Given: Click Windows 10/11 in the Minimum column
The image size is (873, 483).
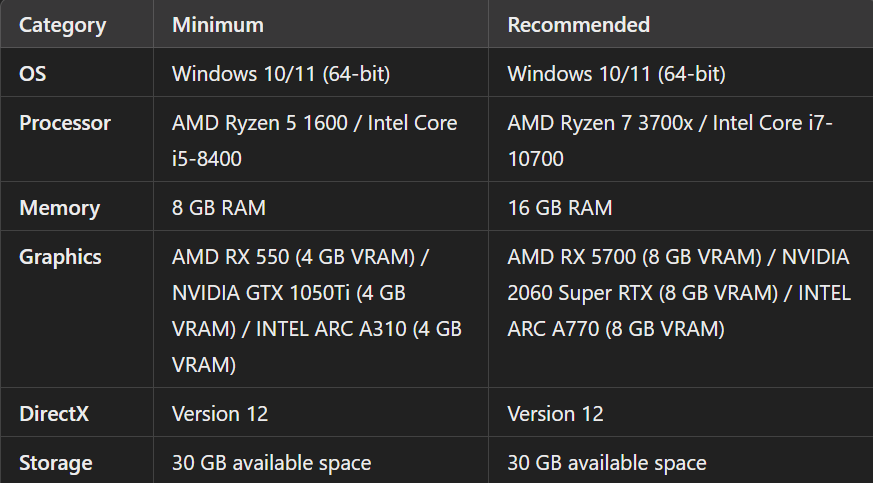Looking at the screenshot, I should pos(281,74).
